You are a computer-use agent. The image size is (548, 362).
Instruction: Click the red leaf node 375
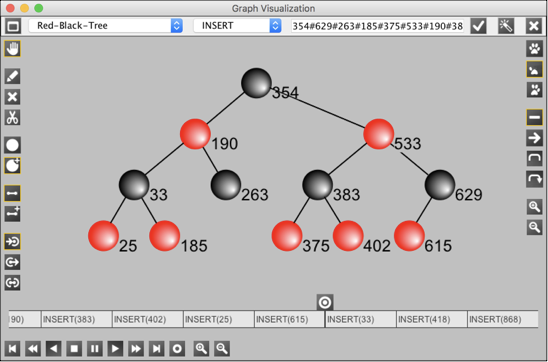(x=287, y=236)
